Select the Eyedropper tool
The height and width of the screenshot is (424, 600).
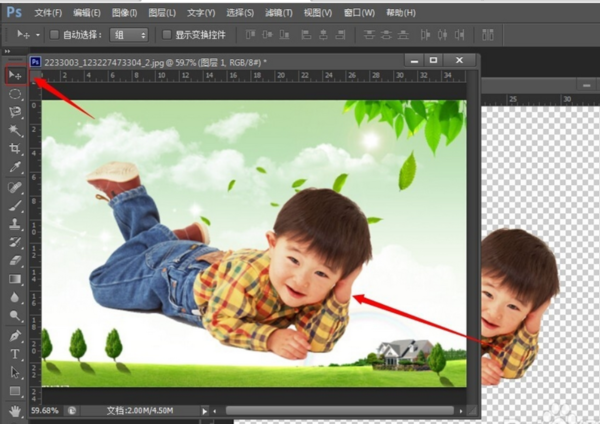click(15, 168)
